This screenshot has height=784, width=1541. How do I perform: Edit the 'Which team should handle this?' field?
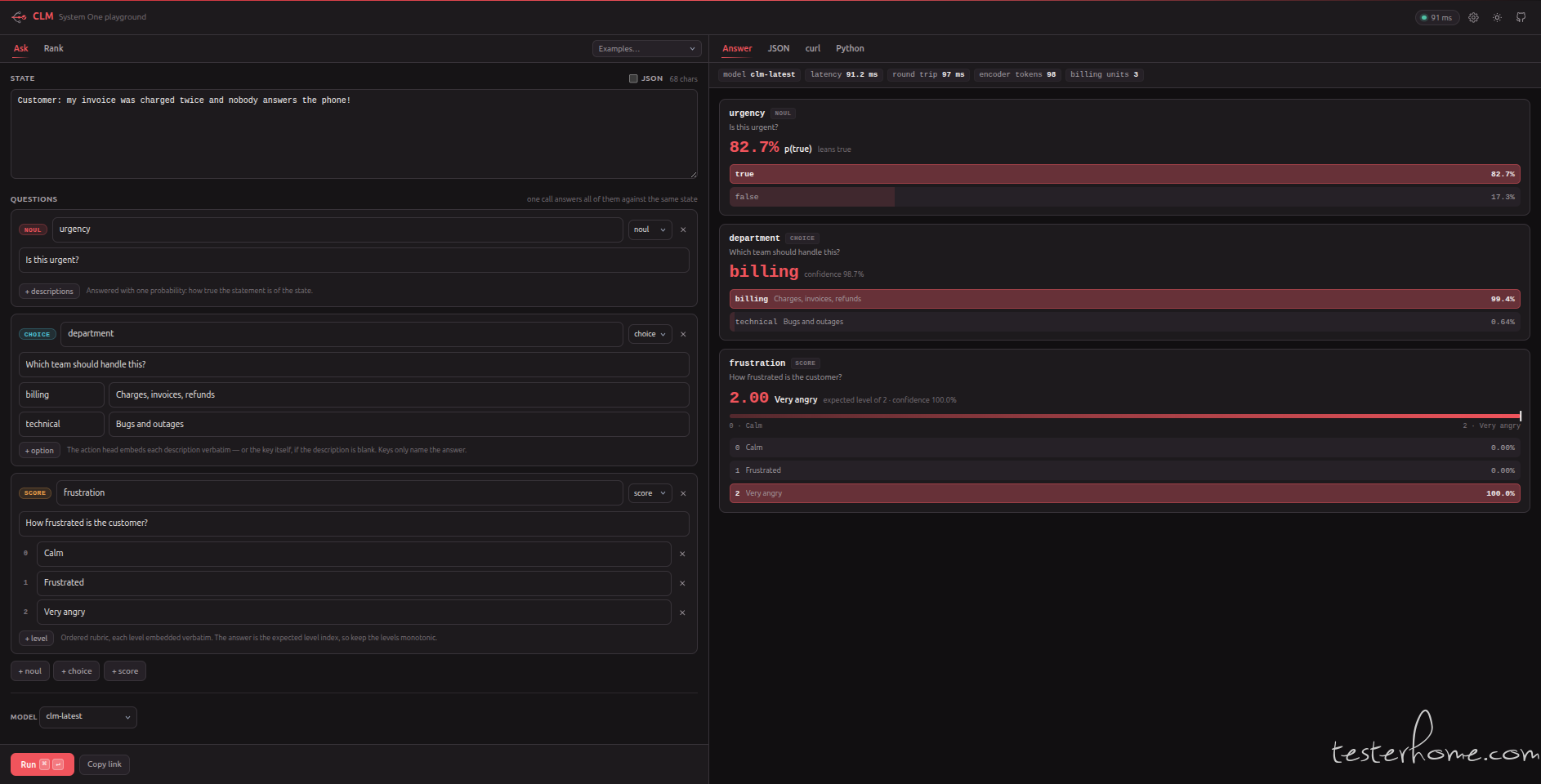point(354,365)
